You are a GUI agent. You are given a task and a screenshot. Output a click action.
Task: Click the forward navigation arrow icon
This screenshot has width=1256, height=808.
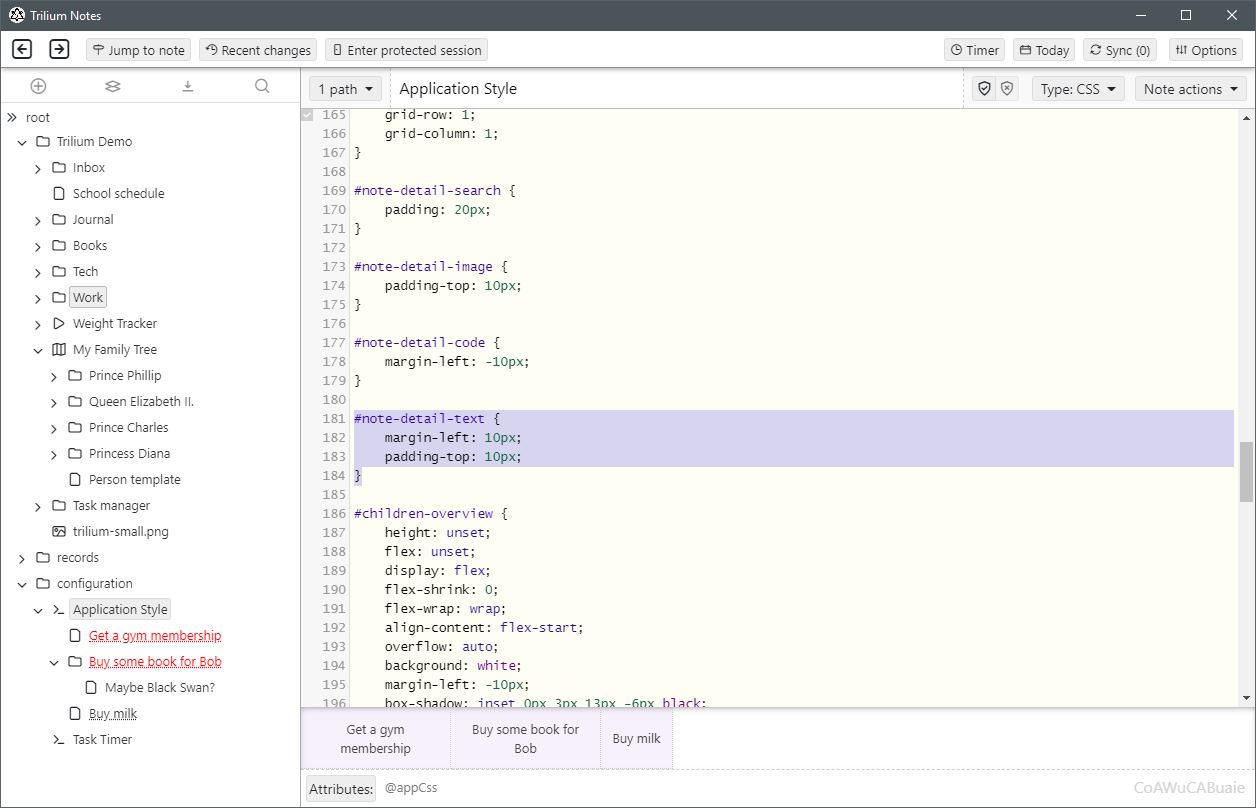pos(59,49)
